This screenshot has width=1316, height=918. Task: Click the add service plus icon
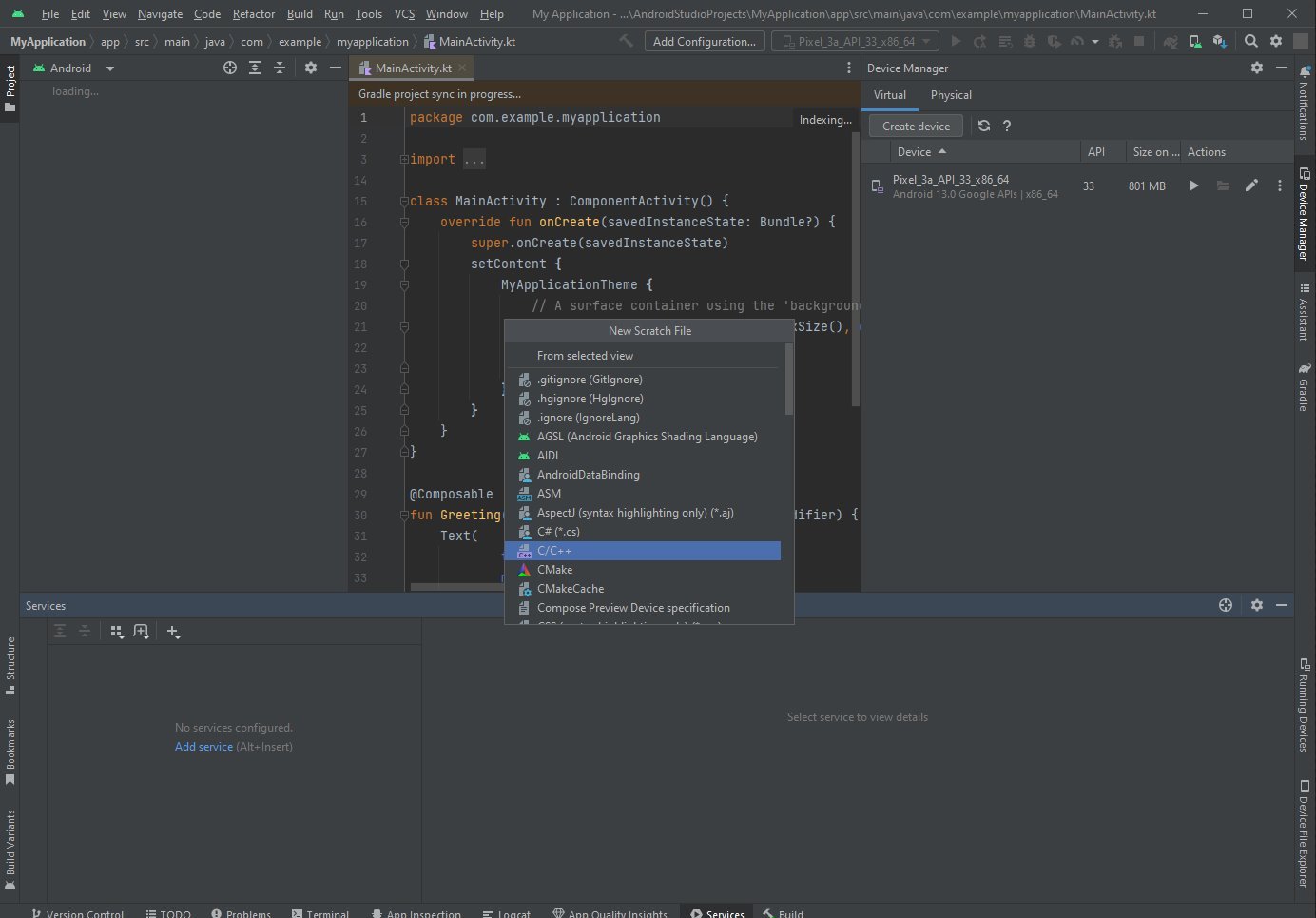click(x=172, y=632)
